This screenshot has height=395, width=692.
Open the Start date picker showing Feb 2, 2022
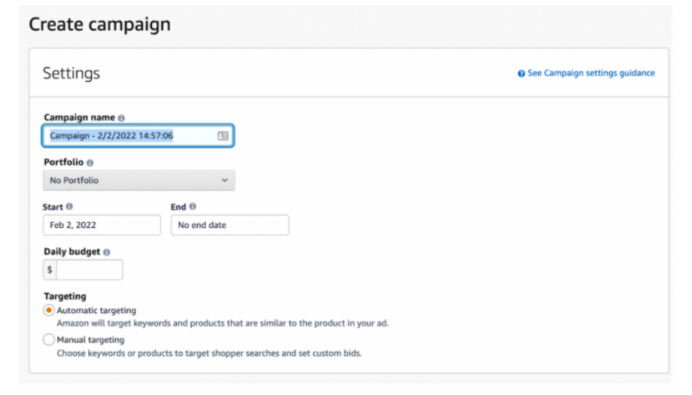click(102, 225)
